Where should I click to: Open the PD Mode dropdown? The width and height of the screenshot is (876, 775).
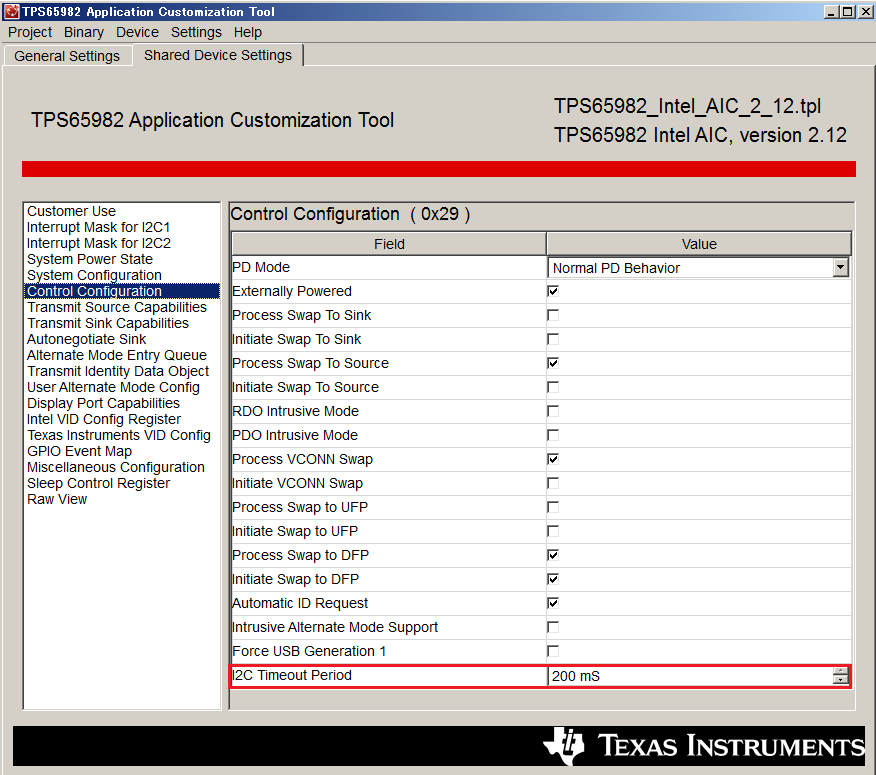pyautogui.click(x=840, y=268)
